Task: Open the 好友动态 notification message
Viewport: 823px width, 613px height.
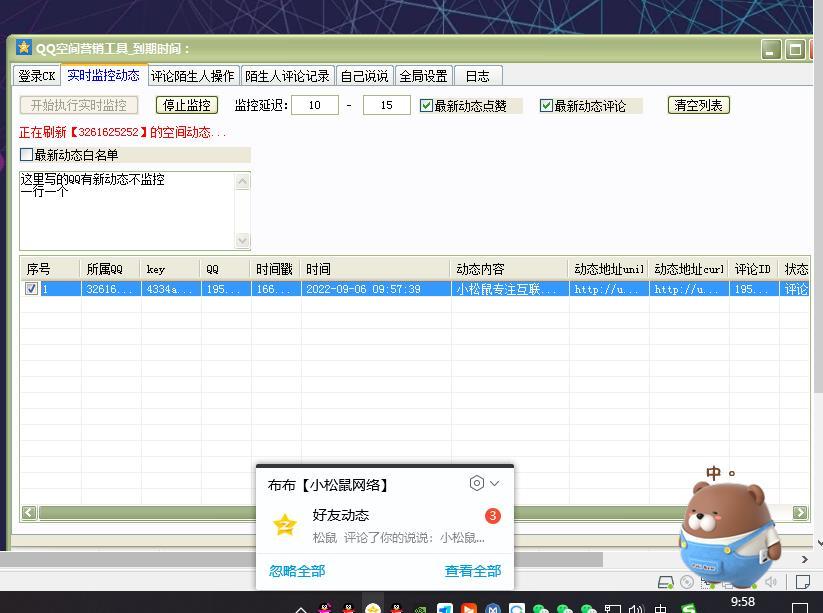Action: (x=385, y=525)
